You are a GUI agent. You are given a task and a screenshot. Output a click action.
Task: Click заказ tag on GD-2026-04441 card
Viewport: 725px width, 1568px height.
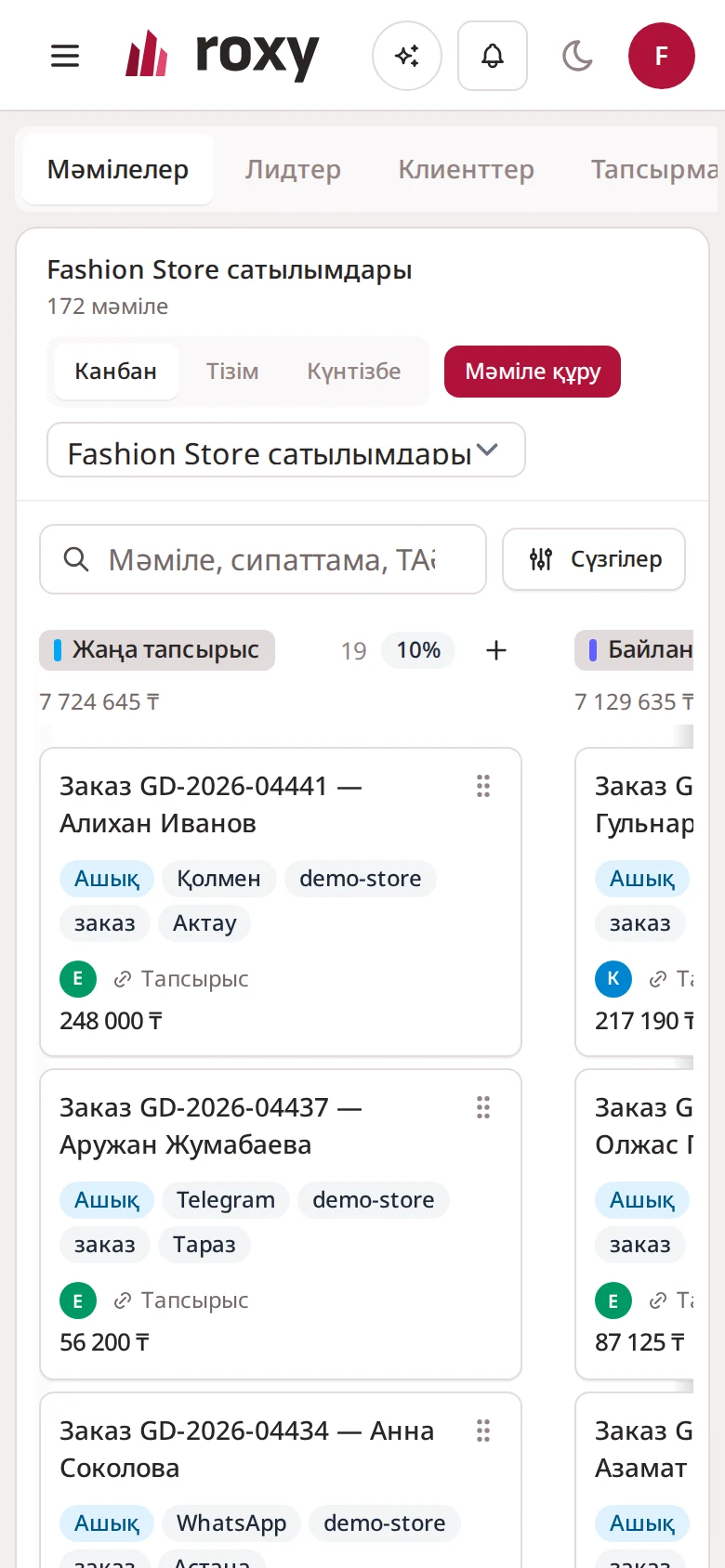[105, 923]
